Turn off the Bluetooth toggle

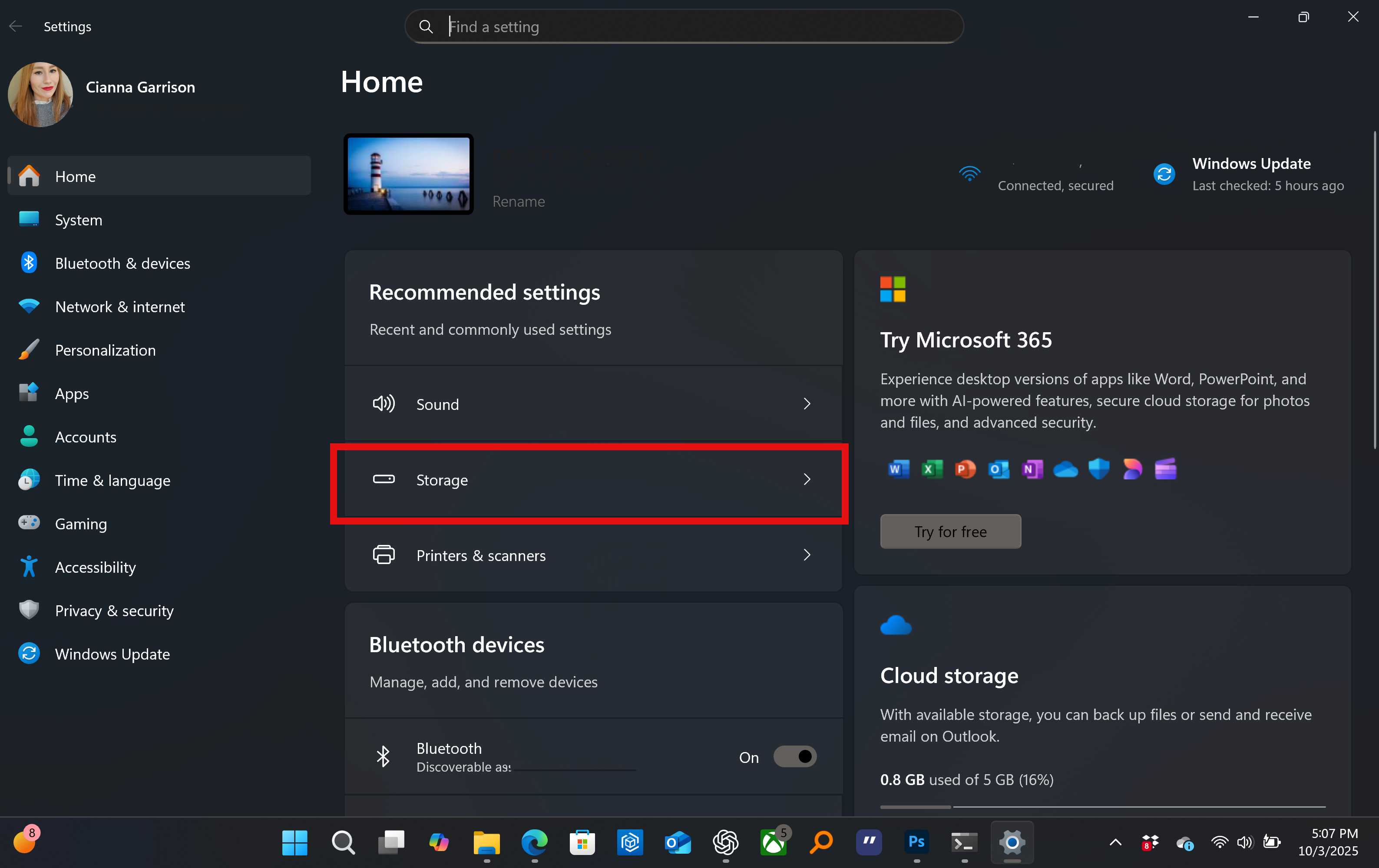point(795,757)
